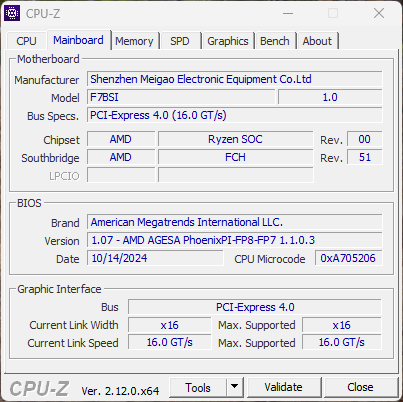Screen dimensions: 403x402
Task: Click the Max. Supported link width x16
Action: point(342,325)
